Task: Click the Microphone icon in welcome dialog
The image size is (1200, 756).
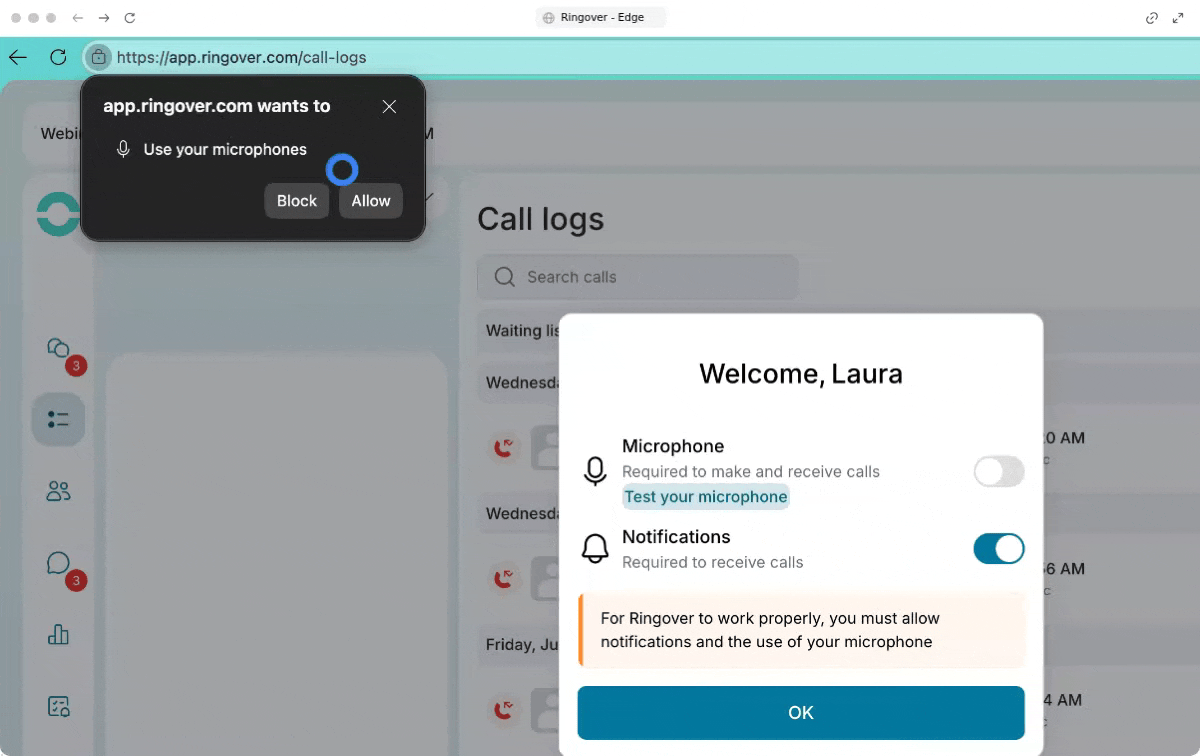Action: 595,471
